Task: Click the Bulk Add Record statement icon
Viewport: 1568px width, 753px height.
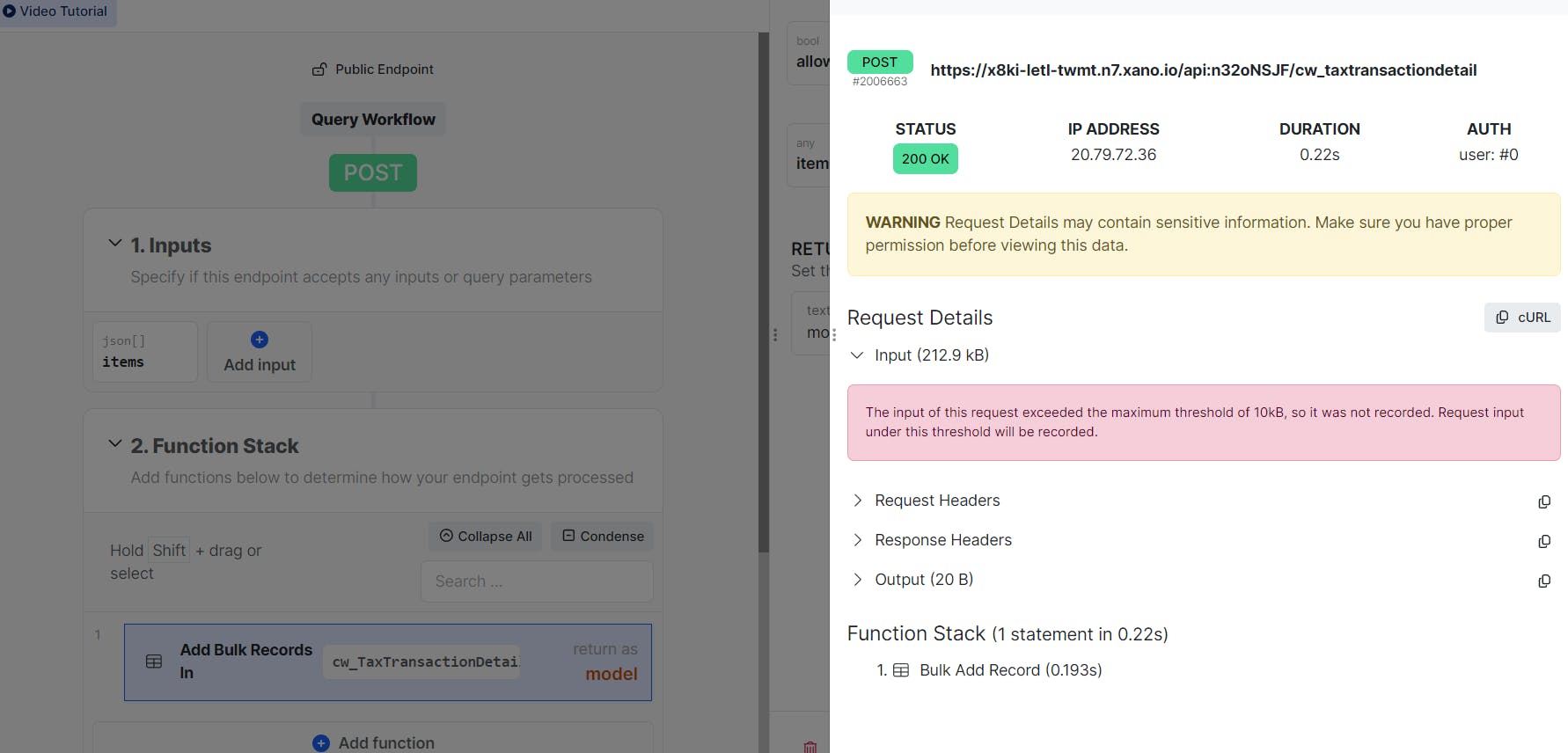Action: tap(901, 670)
